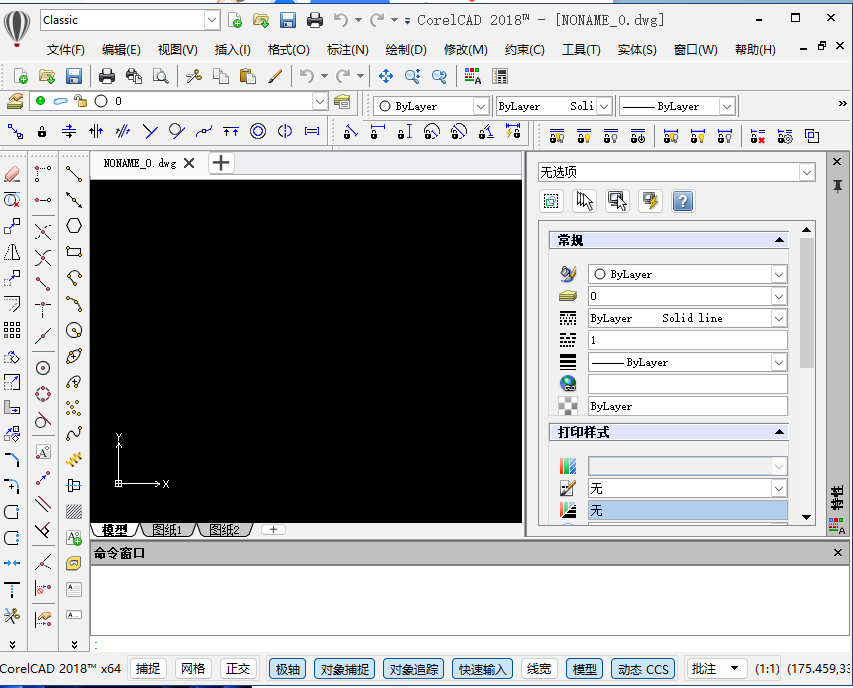Screen dimensions: 853x688
Task: Switch to the 图纸1 sheet tab
Action: pyautogui.click(x=167, y=530)
